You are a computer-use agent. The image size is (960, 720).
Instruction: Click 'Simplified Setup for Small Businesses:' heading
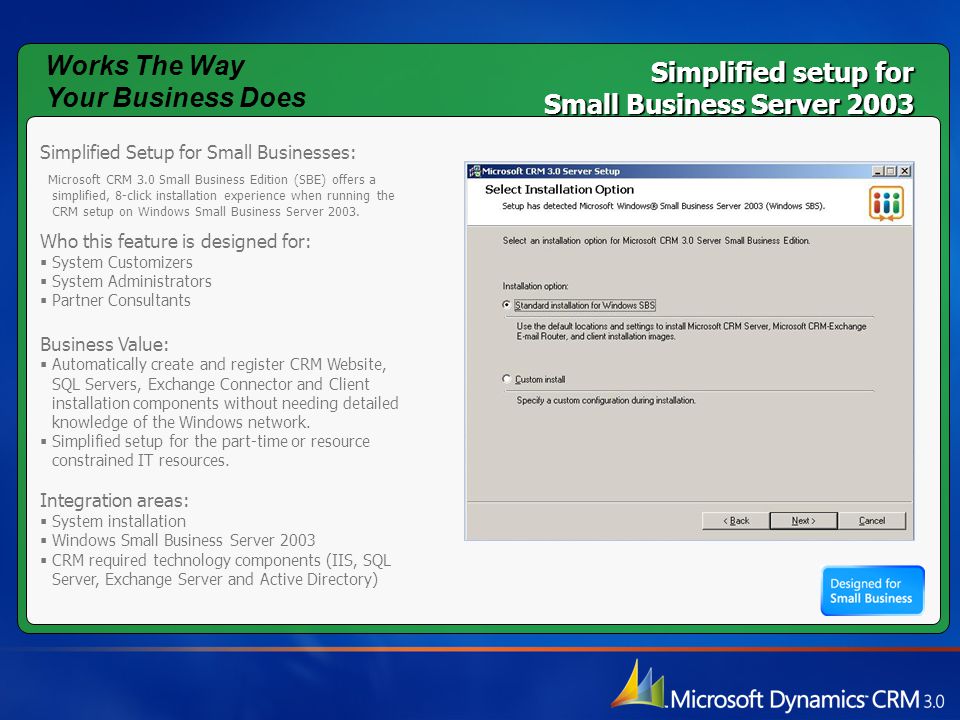click(x=197, y=152)
